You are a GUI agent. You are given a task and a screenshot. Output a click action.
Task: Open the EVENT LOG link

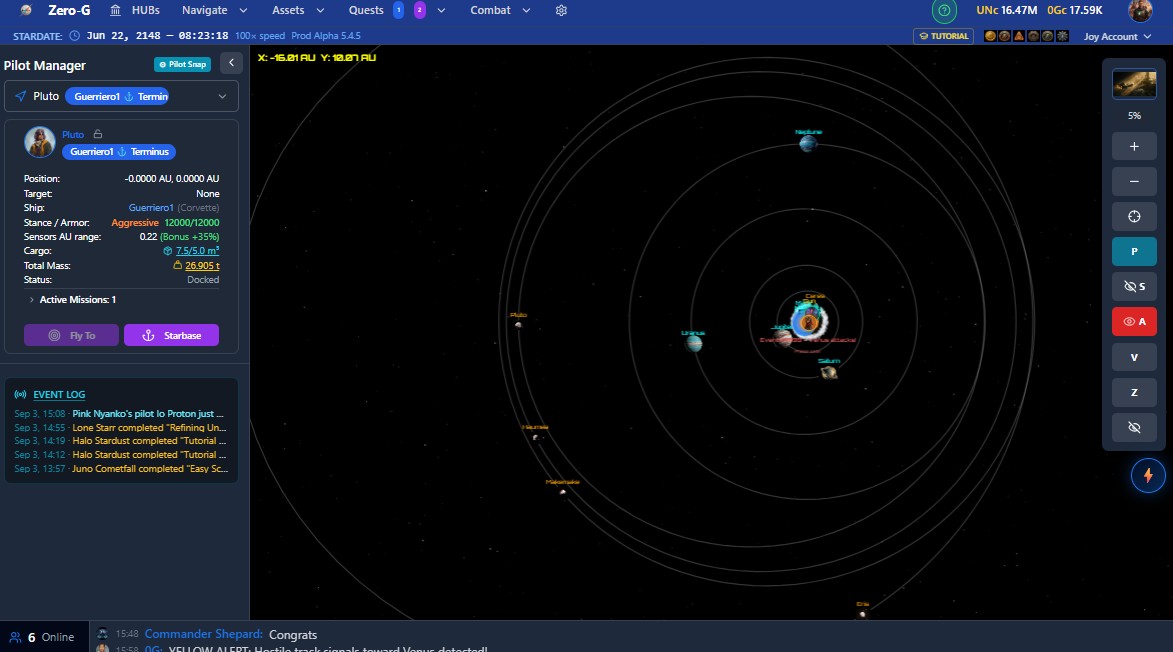coord(59,395)
